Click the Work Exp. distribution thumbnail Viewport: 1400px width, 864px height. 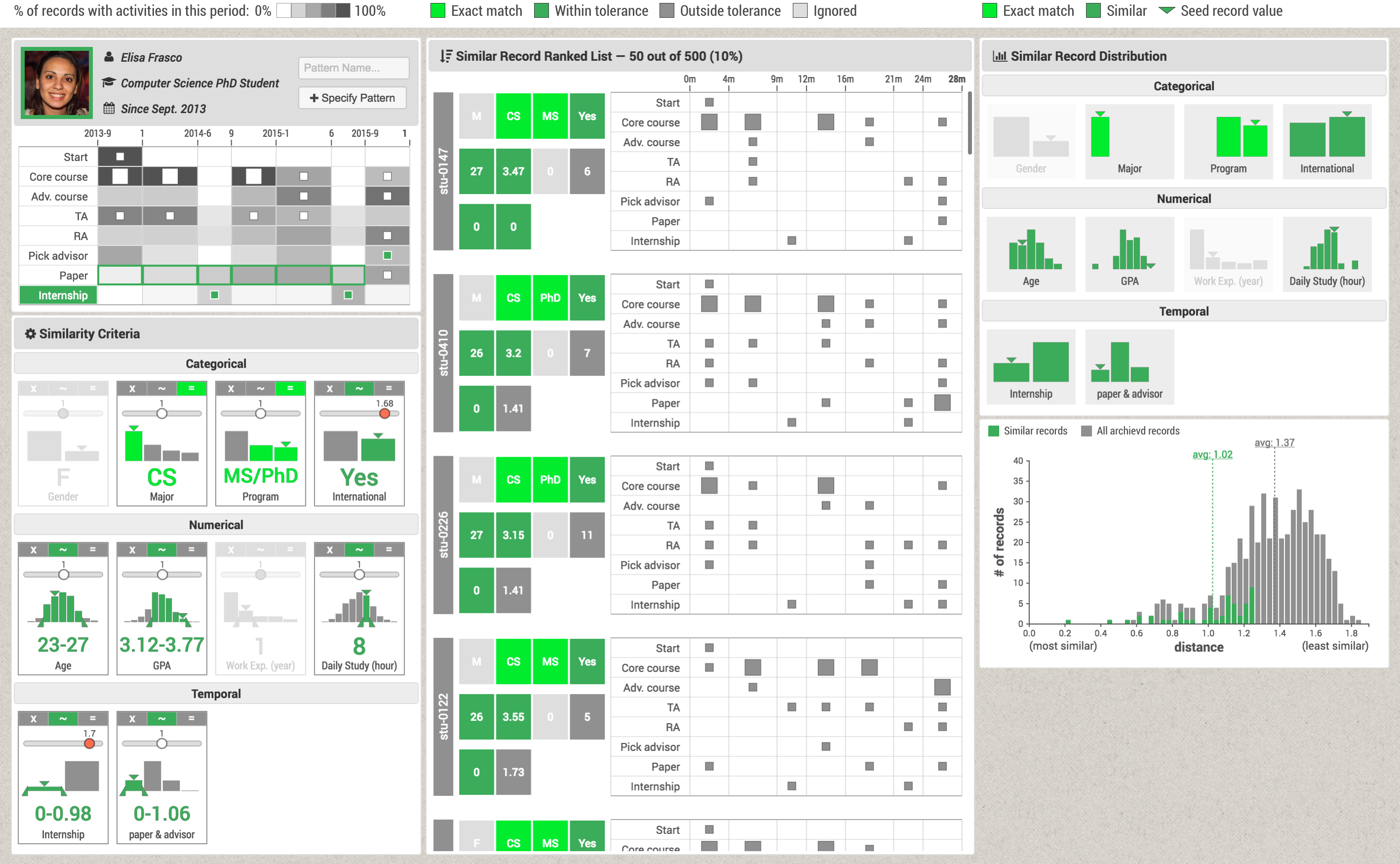(x=1228, y=254)
